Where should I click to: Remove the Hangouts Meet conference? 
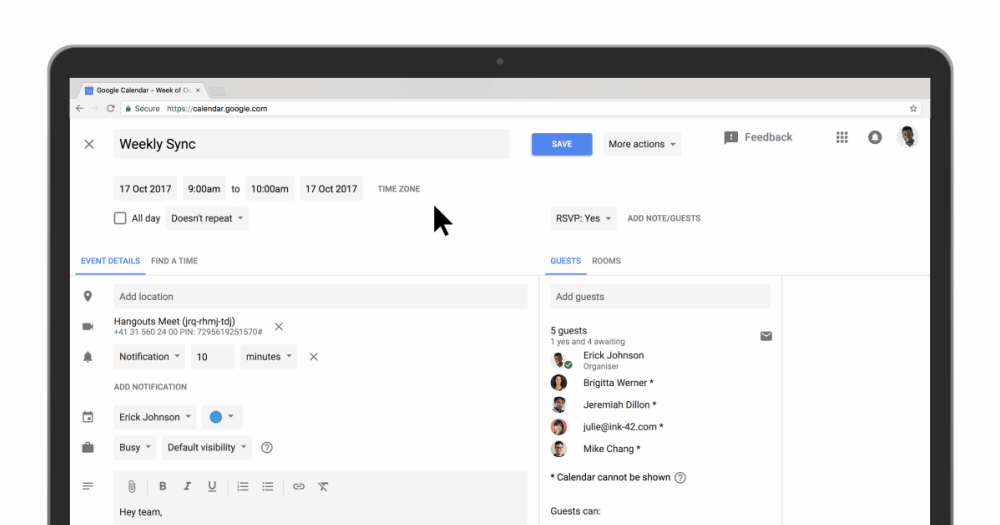279,326
